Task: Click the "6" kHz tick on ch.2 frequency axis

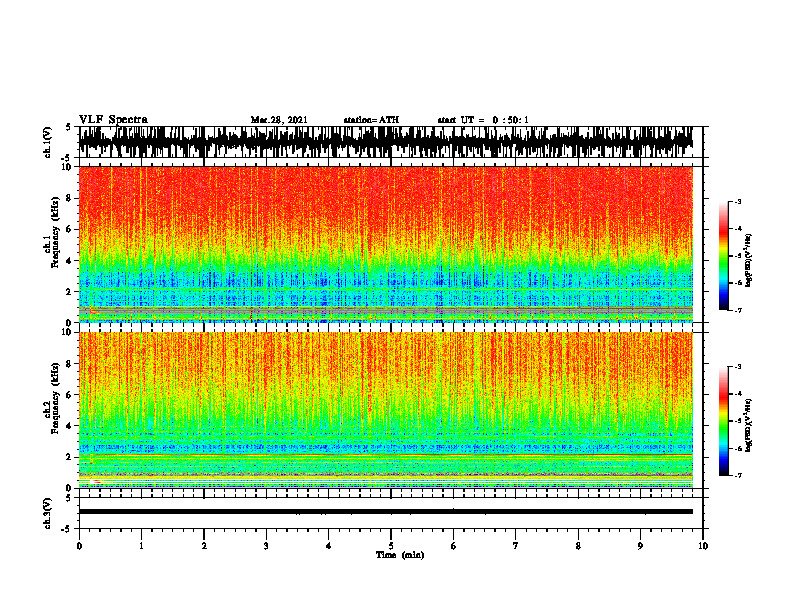Action: (70, 395)
